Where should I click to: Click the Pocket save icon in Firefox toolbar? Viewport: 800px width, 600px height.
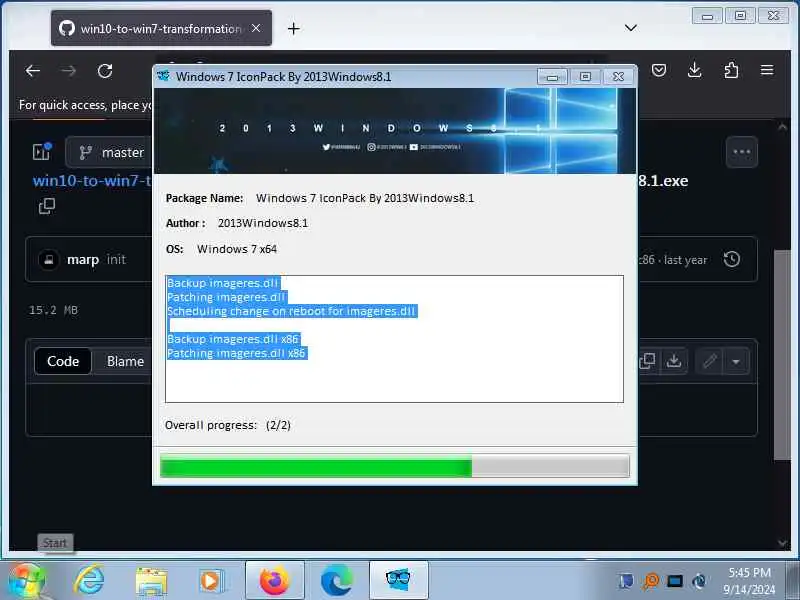pos(659,70)
